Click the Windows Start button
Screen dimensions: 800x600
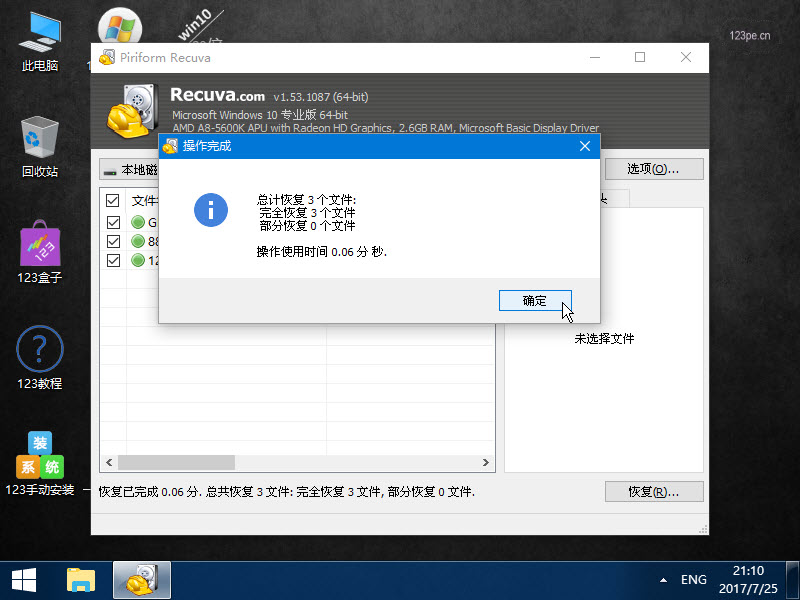(24, 580)
